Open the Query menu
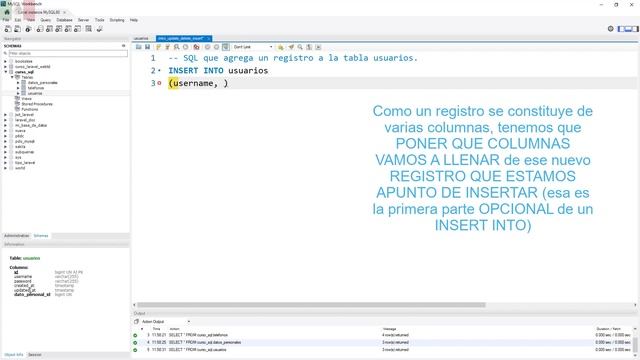 click(x=46, y=20)
